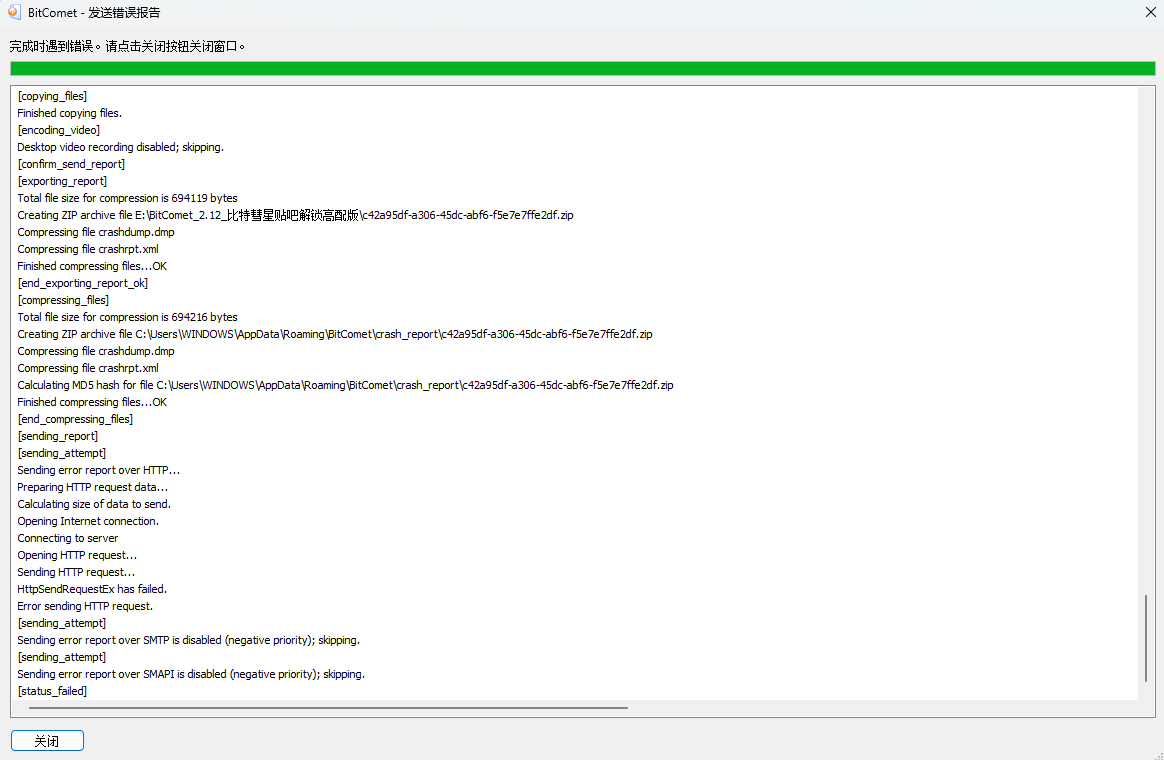Click 'Desktop video recording disabled; skipping.' line
This screenshot has width=1164, height=760.
pyautogui.click(x=120, y=148)
